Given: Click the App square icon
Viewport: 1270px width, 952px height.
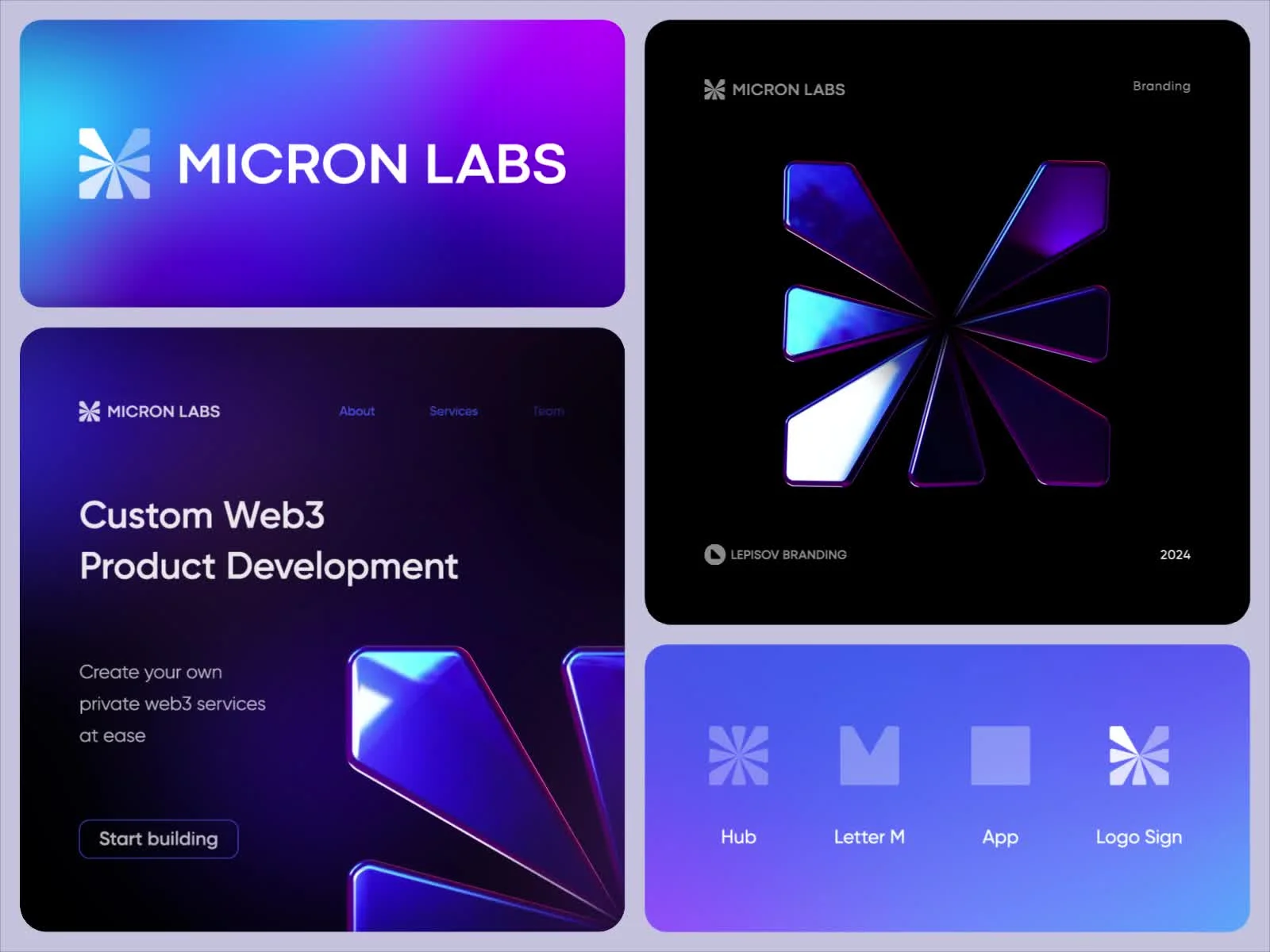Looking at the screenshot, I should click(x=1000, y=755).
